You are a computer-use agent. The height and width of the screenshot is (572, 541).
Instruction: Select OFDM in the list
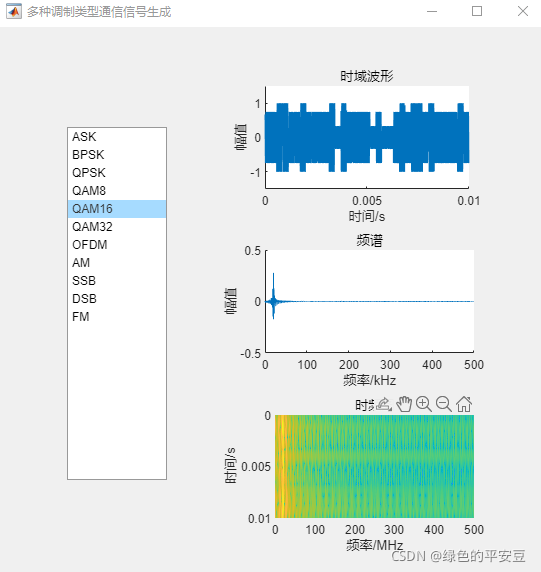[x=117, y=244]
